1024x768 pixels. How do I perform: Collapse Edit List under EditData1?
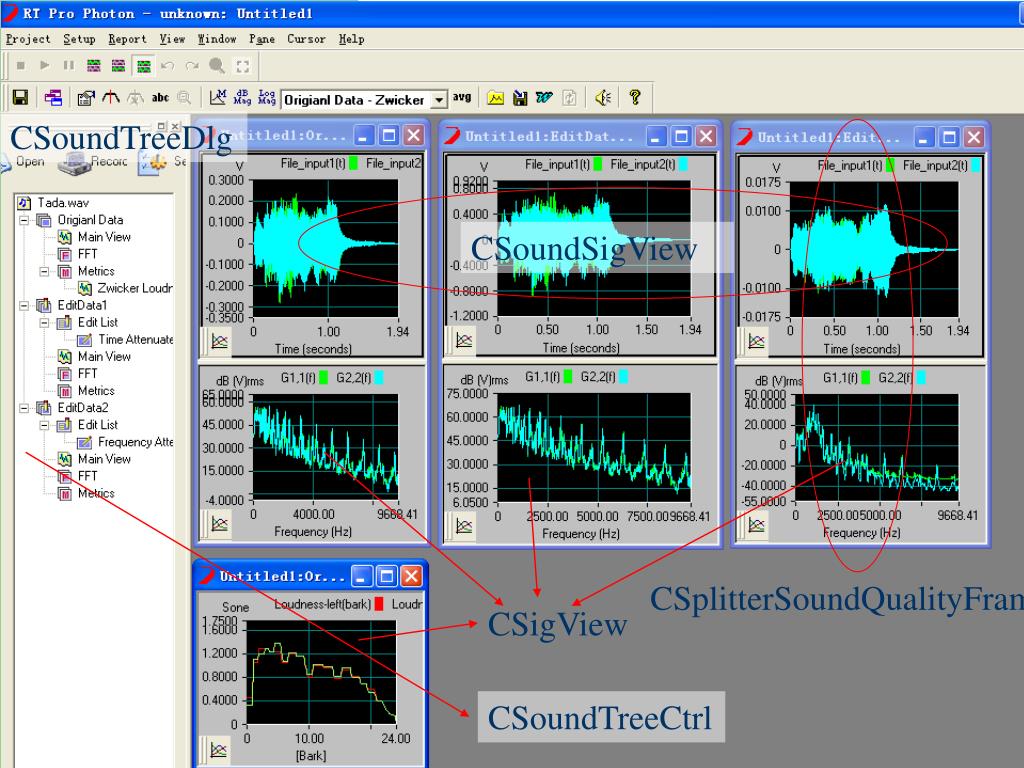[44, 323]
